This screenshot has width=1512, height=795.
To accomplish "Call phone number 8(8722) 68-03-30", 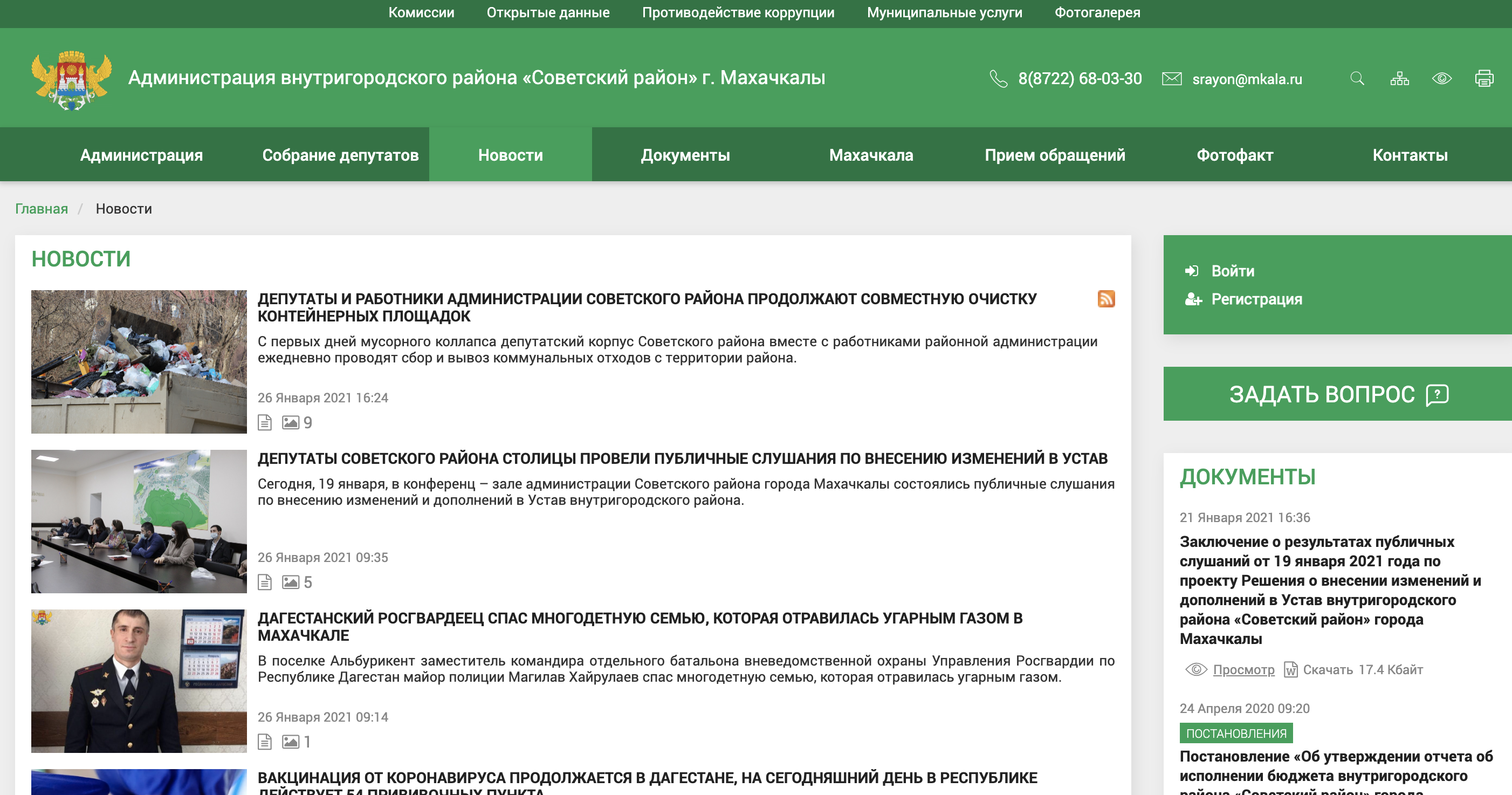I will click(x=1080, y=79).
